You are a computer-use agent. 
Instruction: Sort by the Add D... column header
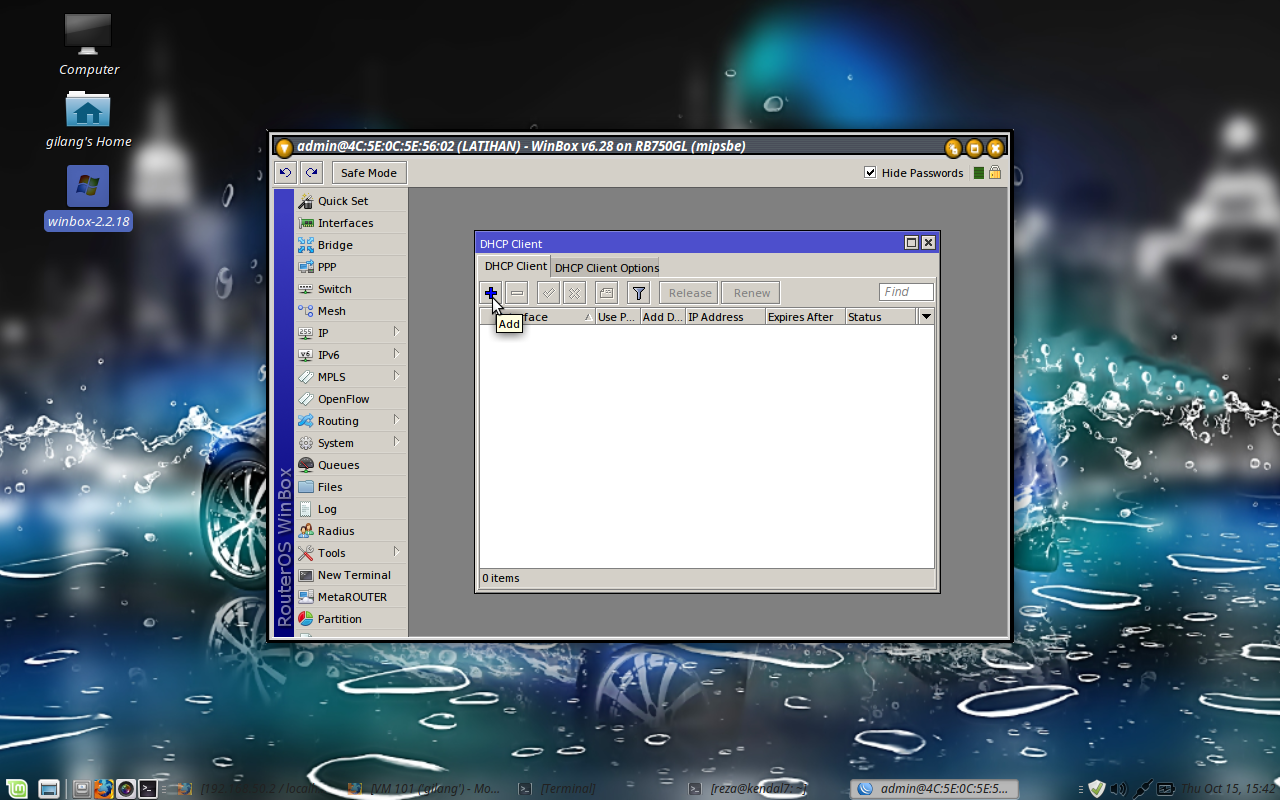pyautogui.click(x=662, y=317)
